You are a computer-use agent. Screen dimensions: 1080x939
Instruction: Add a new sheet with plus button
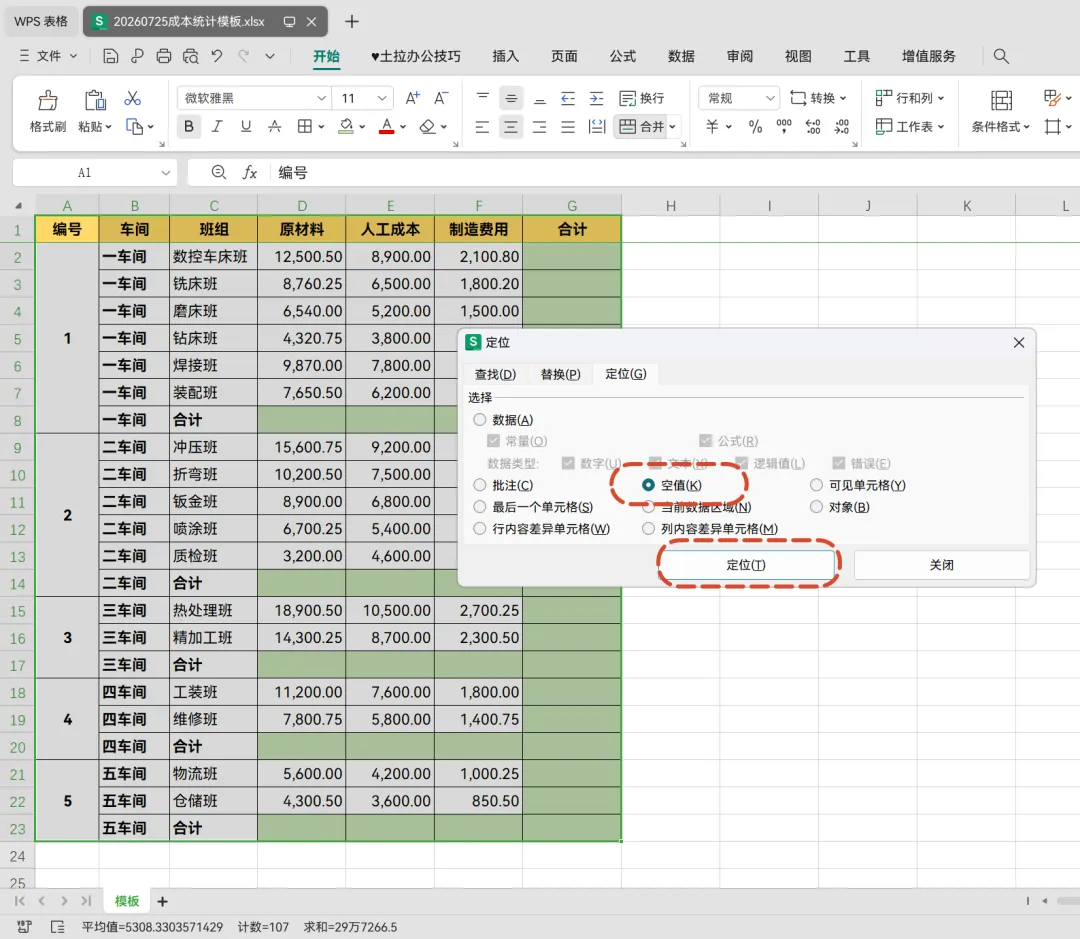(x=163, y=902)
